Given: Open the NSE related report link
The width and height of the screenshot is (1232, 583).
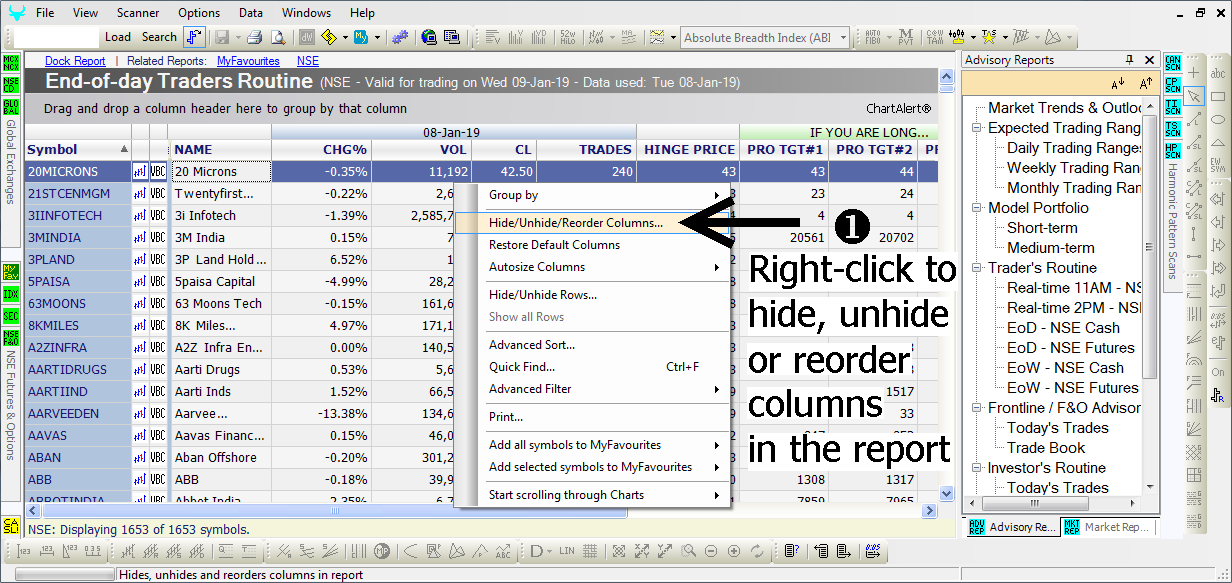Looking at the screenshot, I should (308, 61).
